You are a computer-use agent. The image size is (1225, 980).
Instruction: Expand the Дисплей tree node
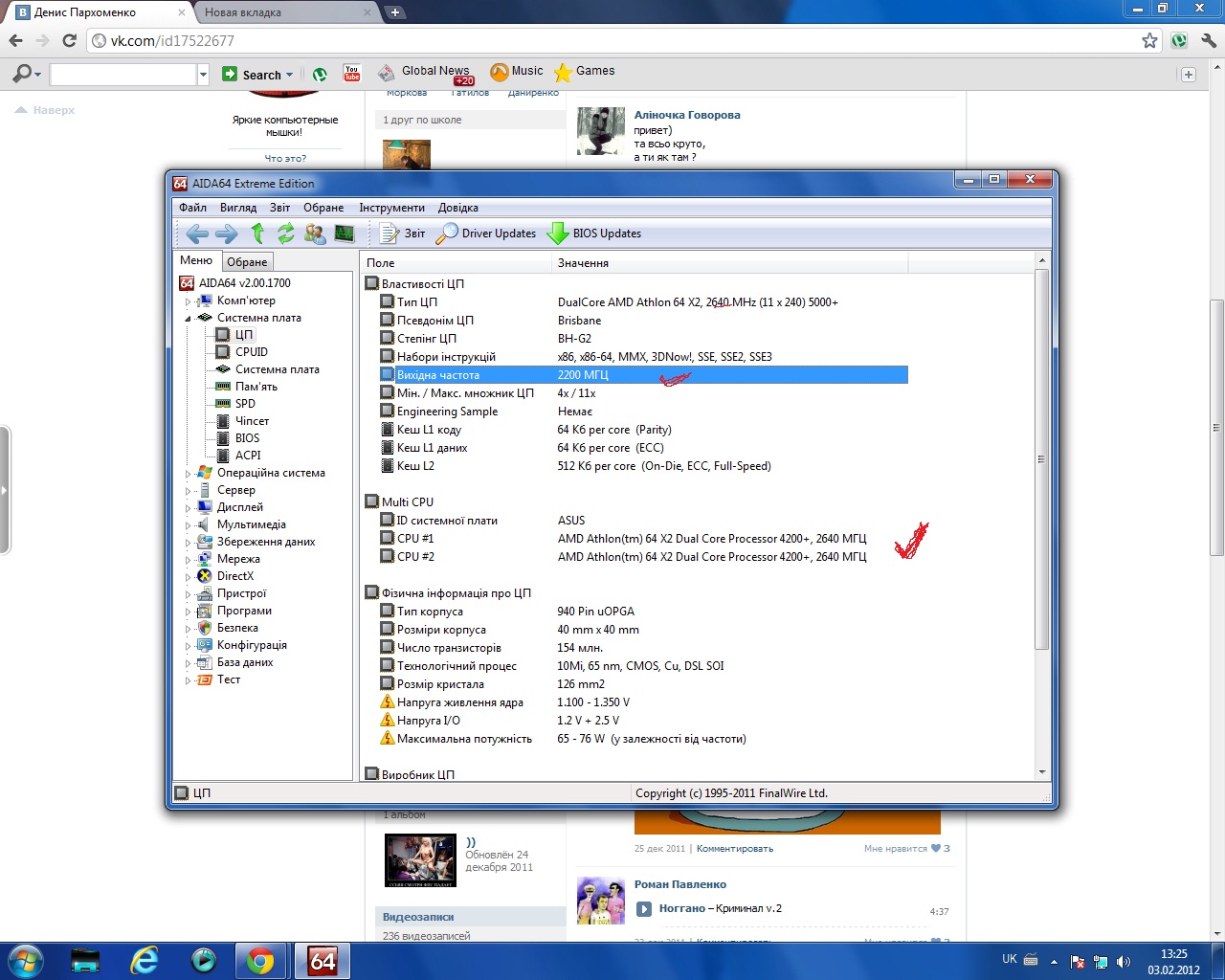click(x=188, y=508)
